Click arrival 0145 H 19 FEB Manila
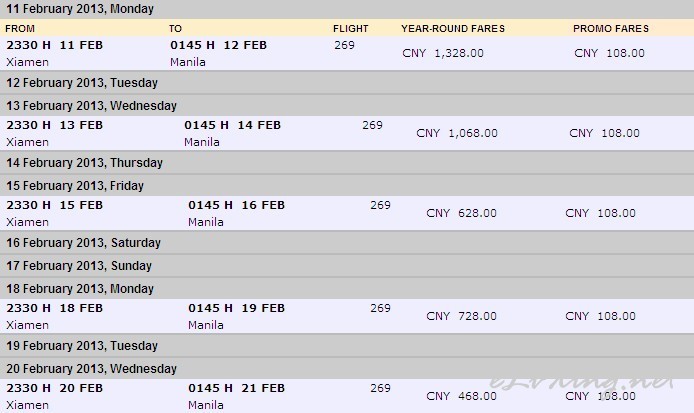Image resolution: width=694 pixels, height=413 pixels. [x=236, y=317]
